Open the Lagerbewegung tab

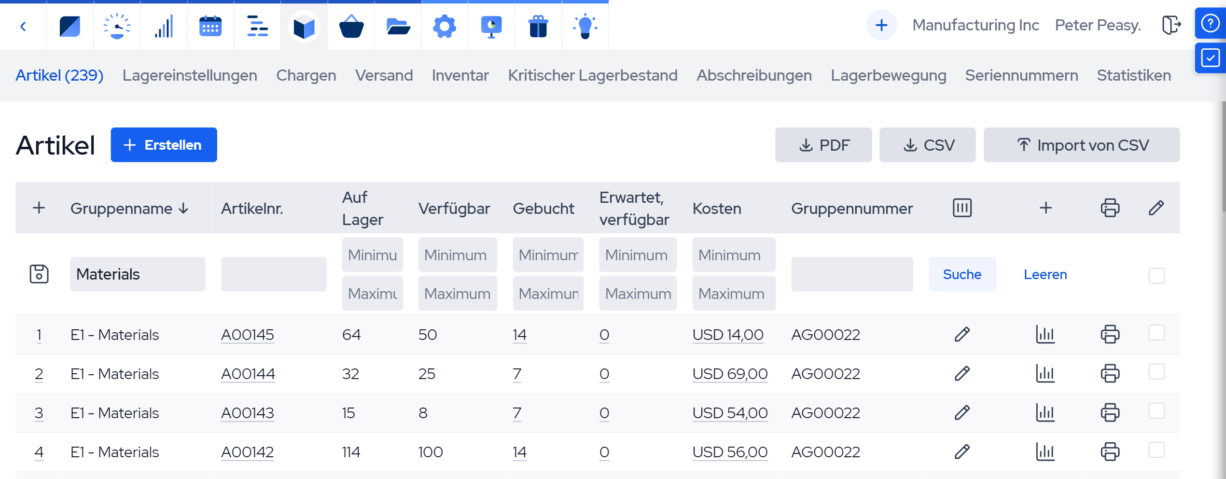[888, 75]
